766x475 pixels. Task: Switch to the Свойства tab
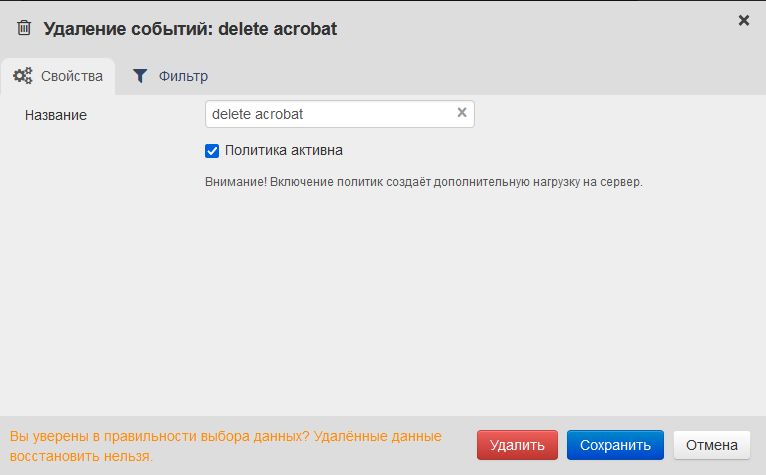pyautogui.click(x=71, y=76)
